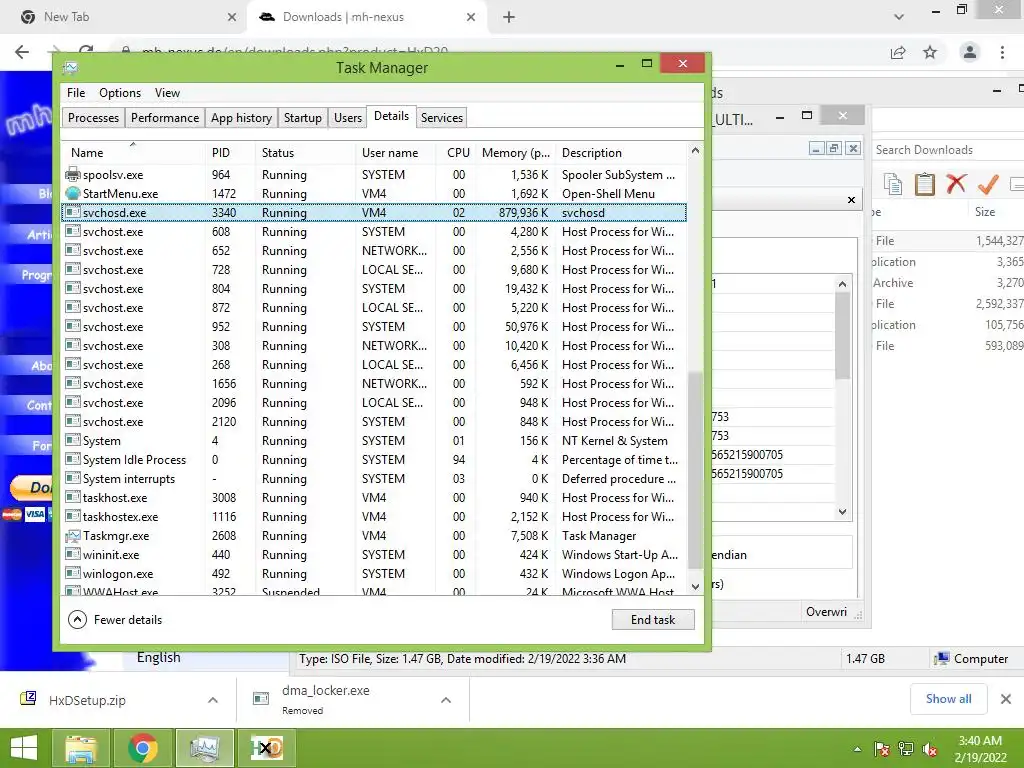Sort by the CPU column header
Viewport: 1024px width, 768px height.
[458, 153]
